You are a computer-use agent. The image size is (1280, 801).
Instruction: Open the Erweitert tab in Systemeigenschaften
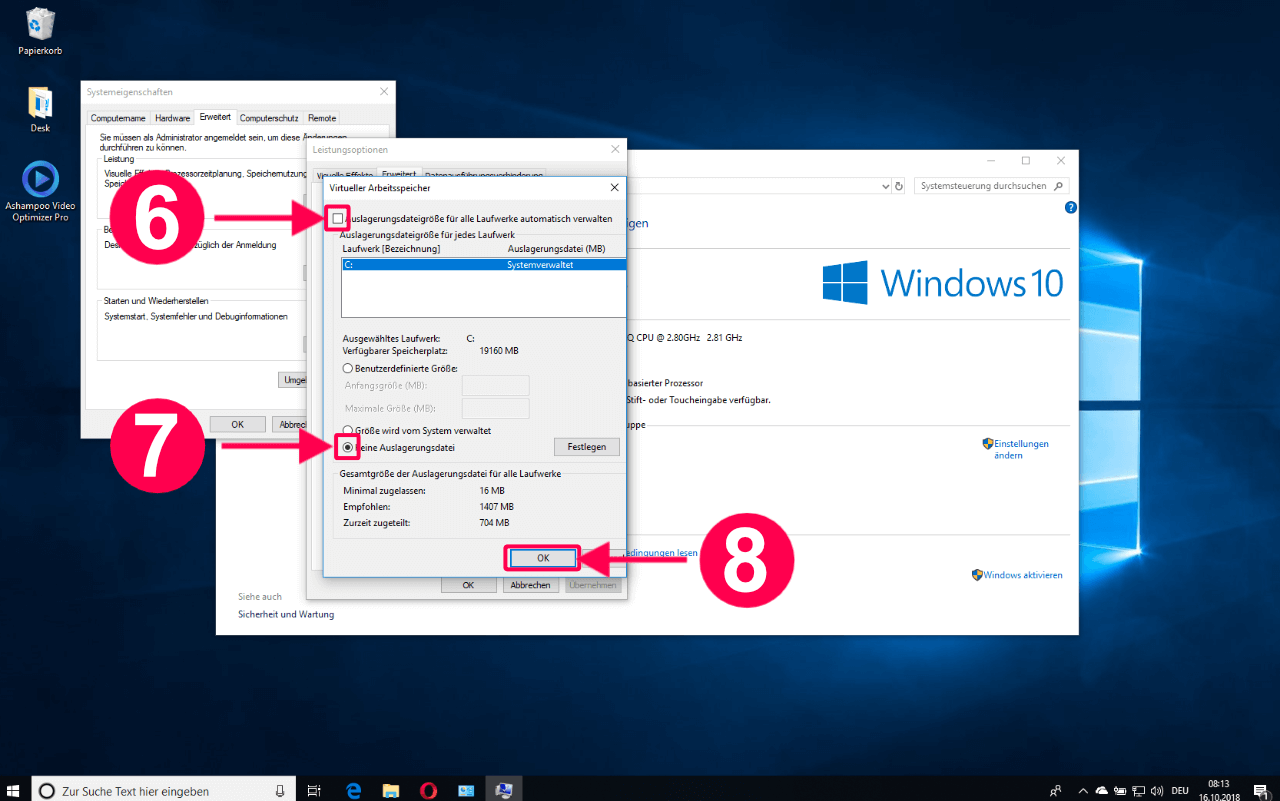(x=215, y=117)
